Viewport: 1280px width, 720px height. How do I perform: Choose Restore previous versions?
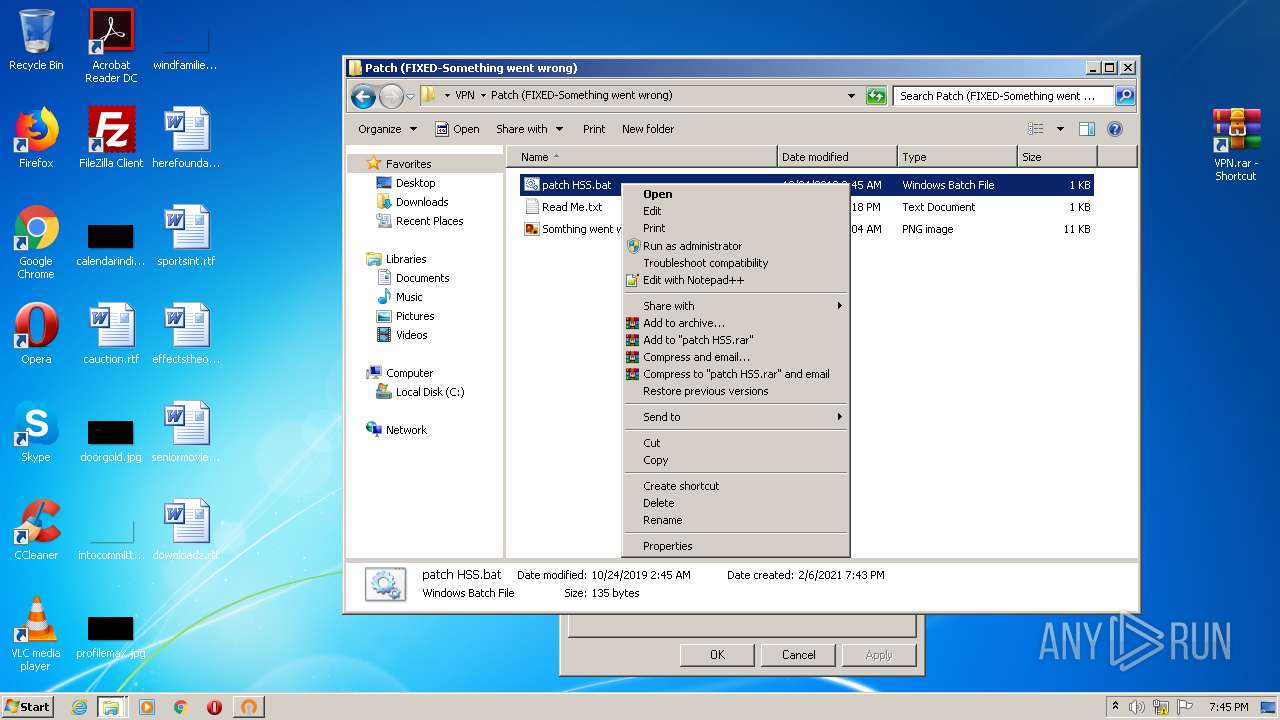point(735,391)
